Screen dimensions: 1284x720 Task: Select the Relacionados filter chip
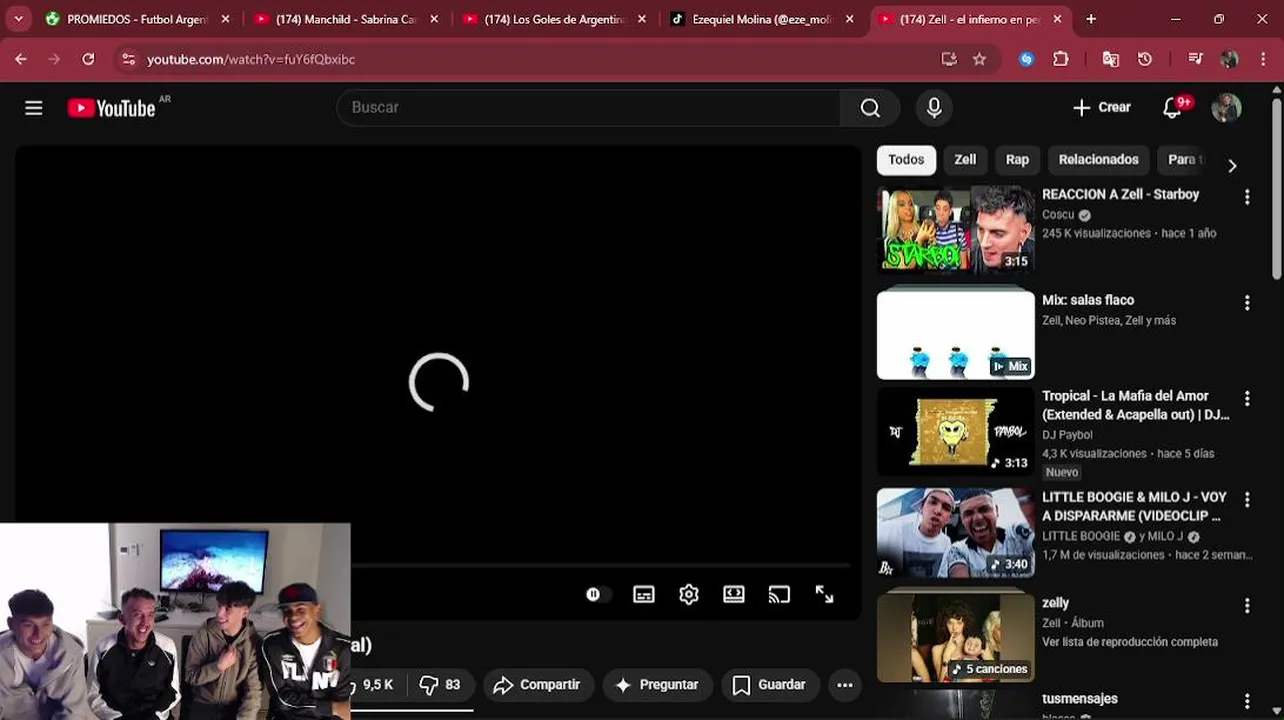pos(1098,160)
